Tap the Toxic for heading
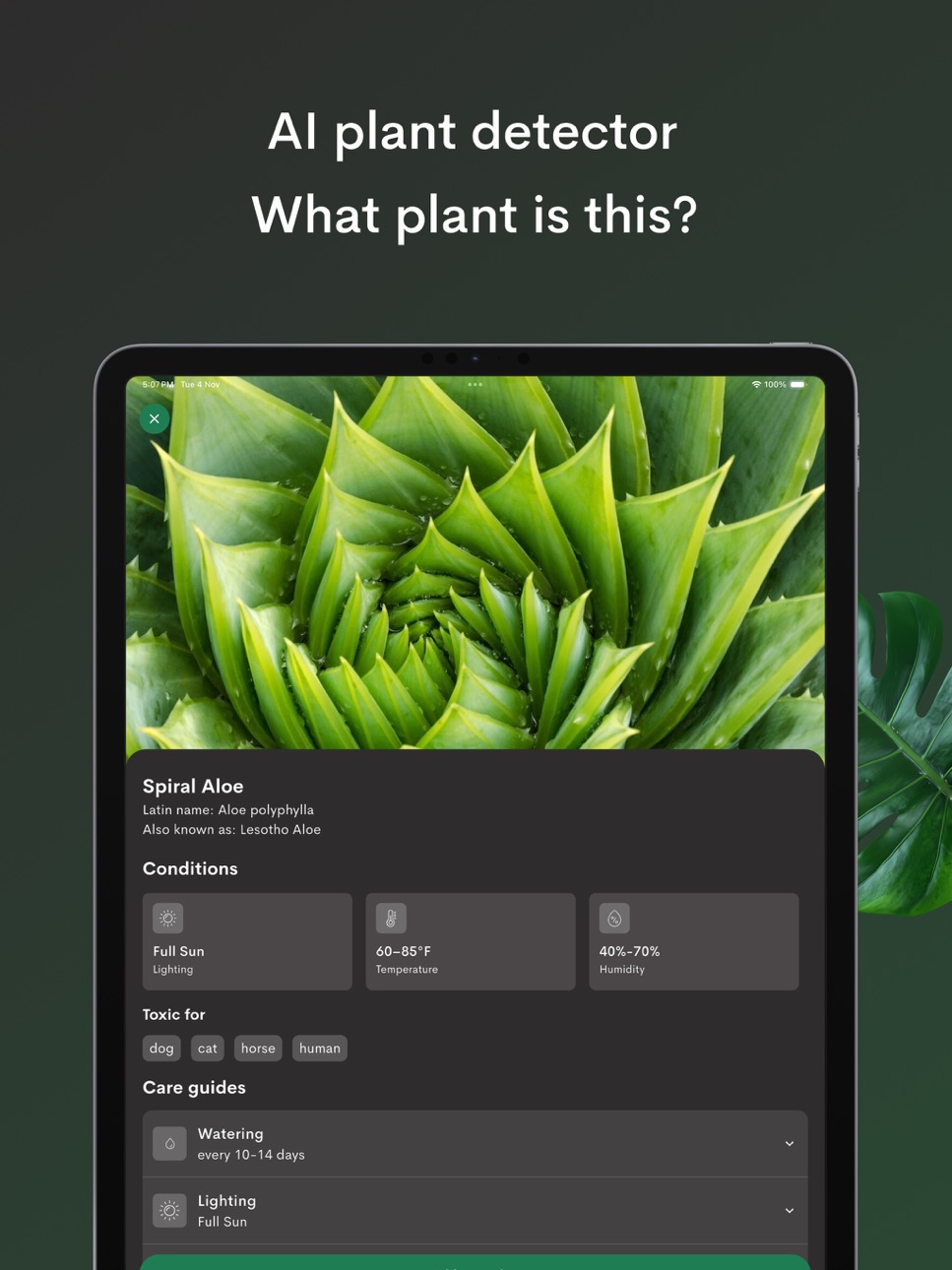The width and height of the screenshot is (952, 1270). [x=174, y=1014]
